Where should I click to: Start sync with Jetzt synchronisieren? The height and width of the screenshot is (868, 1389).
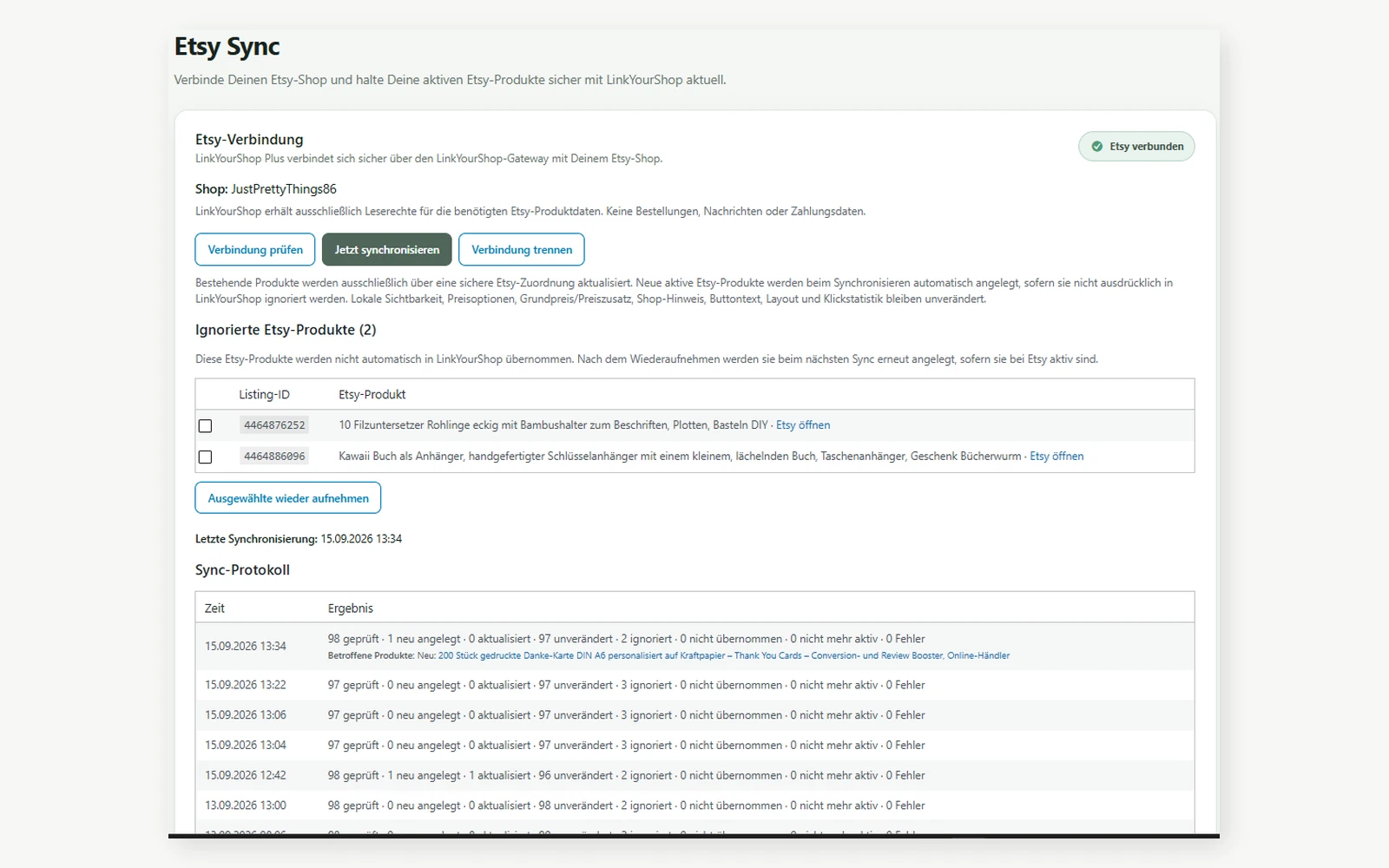point(387,249)
